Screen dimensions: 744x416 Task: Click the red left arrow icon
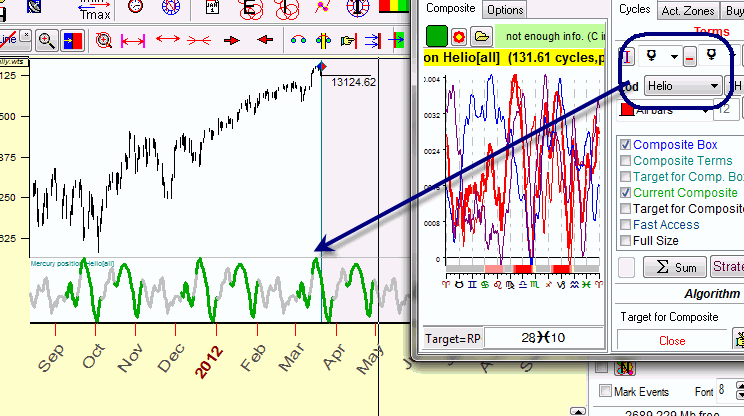(265, 41)
